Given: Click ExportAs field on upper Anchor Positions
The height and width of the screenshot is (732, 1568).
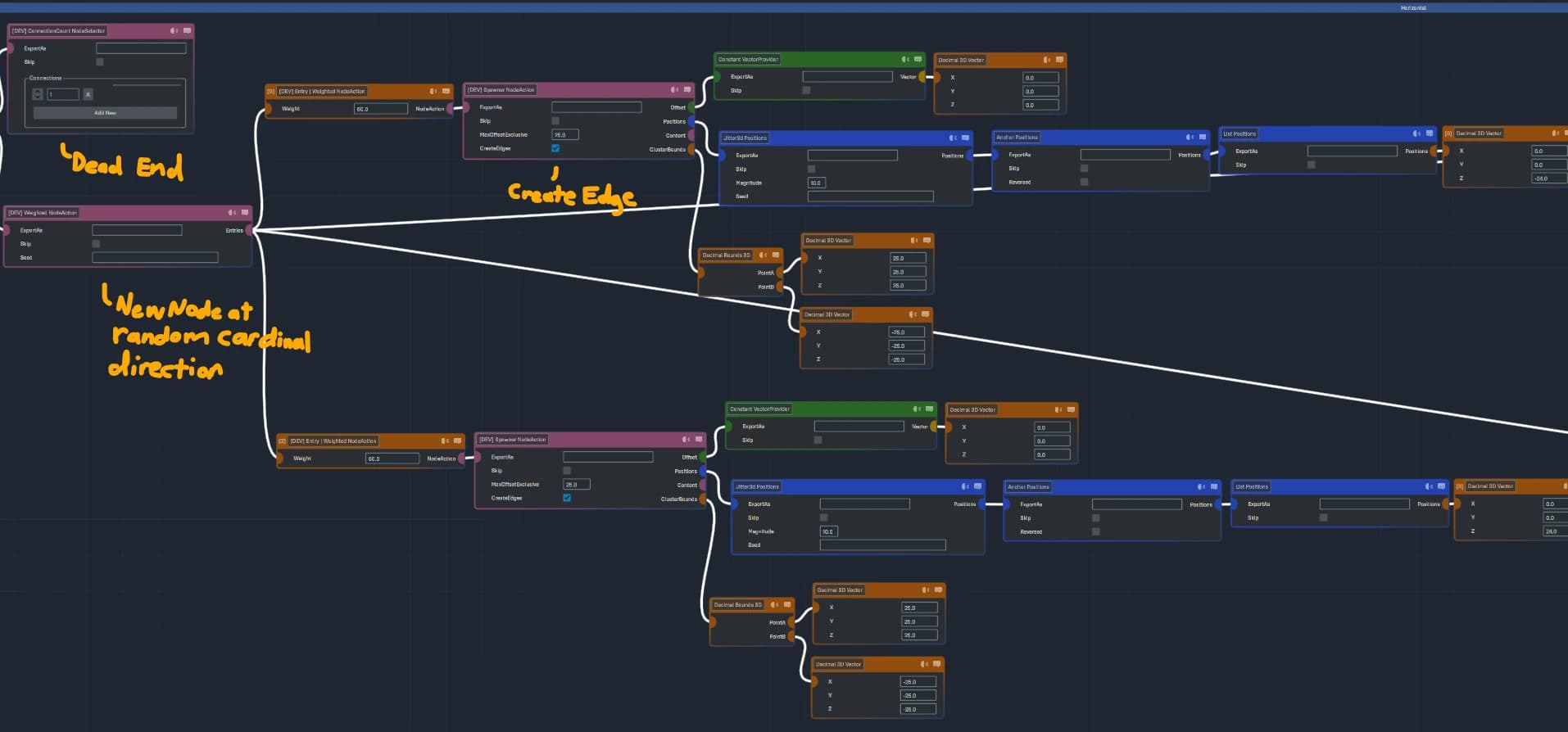Looking at the screenshot, I should click(1125, 155).
